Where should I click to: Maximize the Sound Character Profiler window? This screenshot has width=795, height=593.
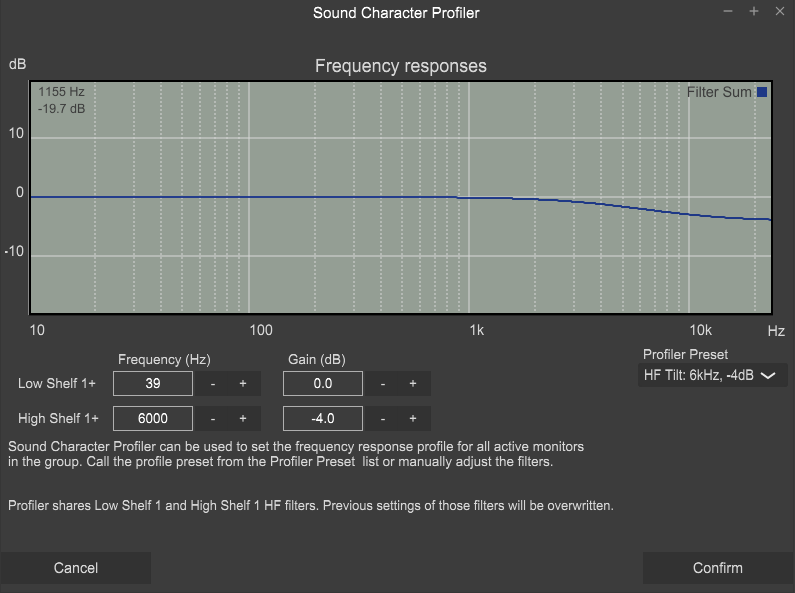pos(753,11)
